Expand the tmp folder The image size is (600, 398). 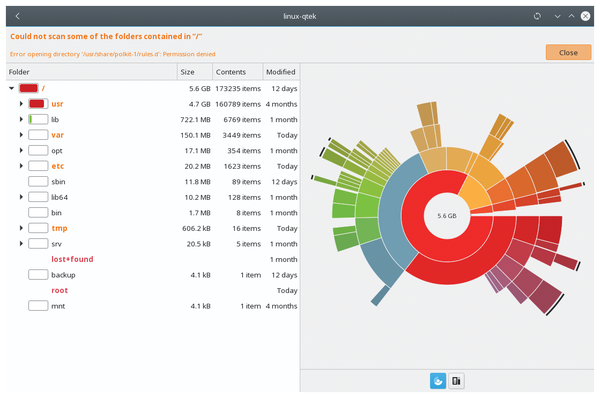pyautogui.click(x=21, y=228)
